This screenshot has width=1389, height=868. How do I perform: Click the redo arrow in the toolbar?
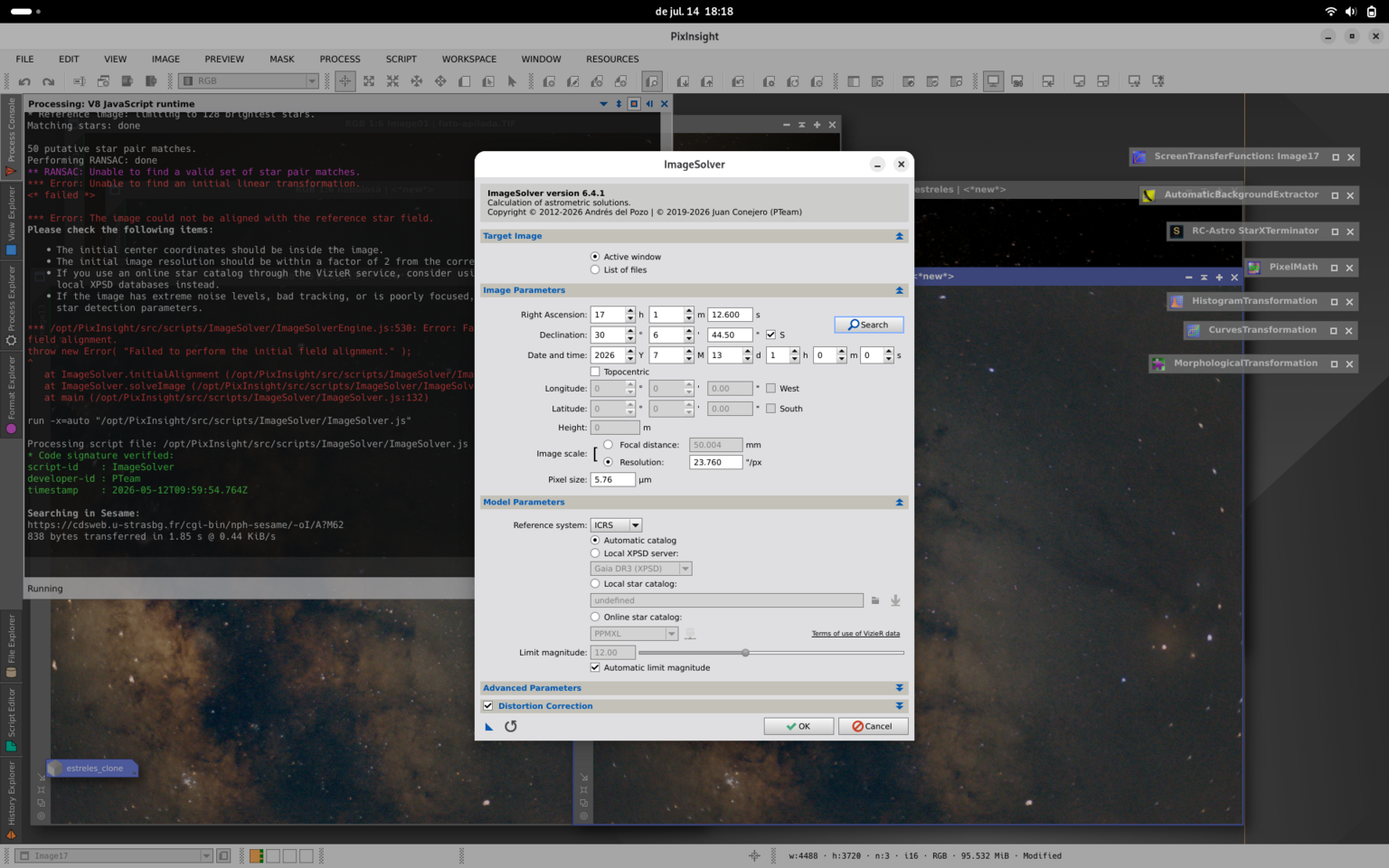coord(48,81)
